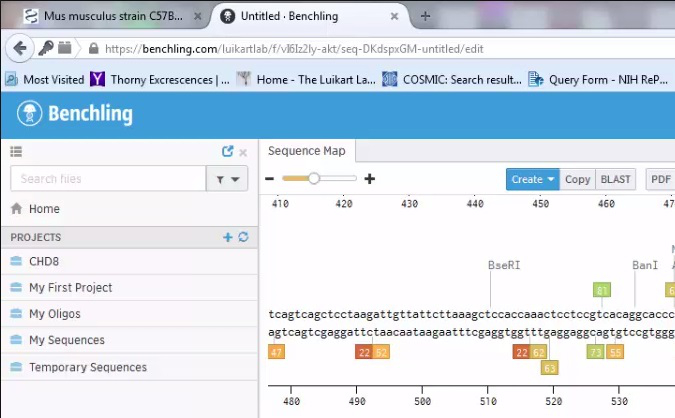Click the BanI restriction site label
Viewport: 675px width, 418px height.
(645, 265)
